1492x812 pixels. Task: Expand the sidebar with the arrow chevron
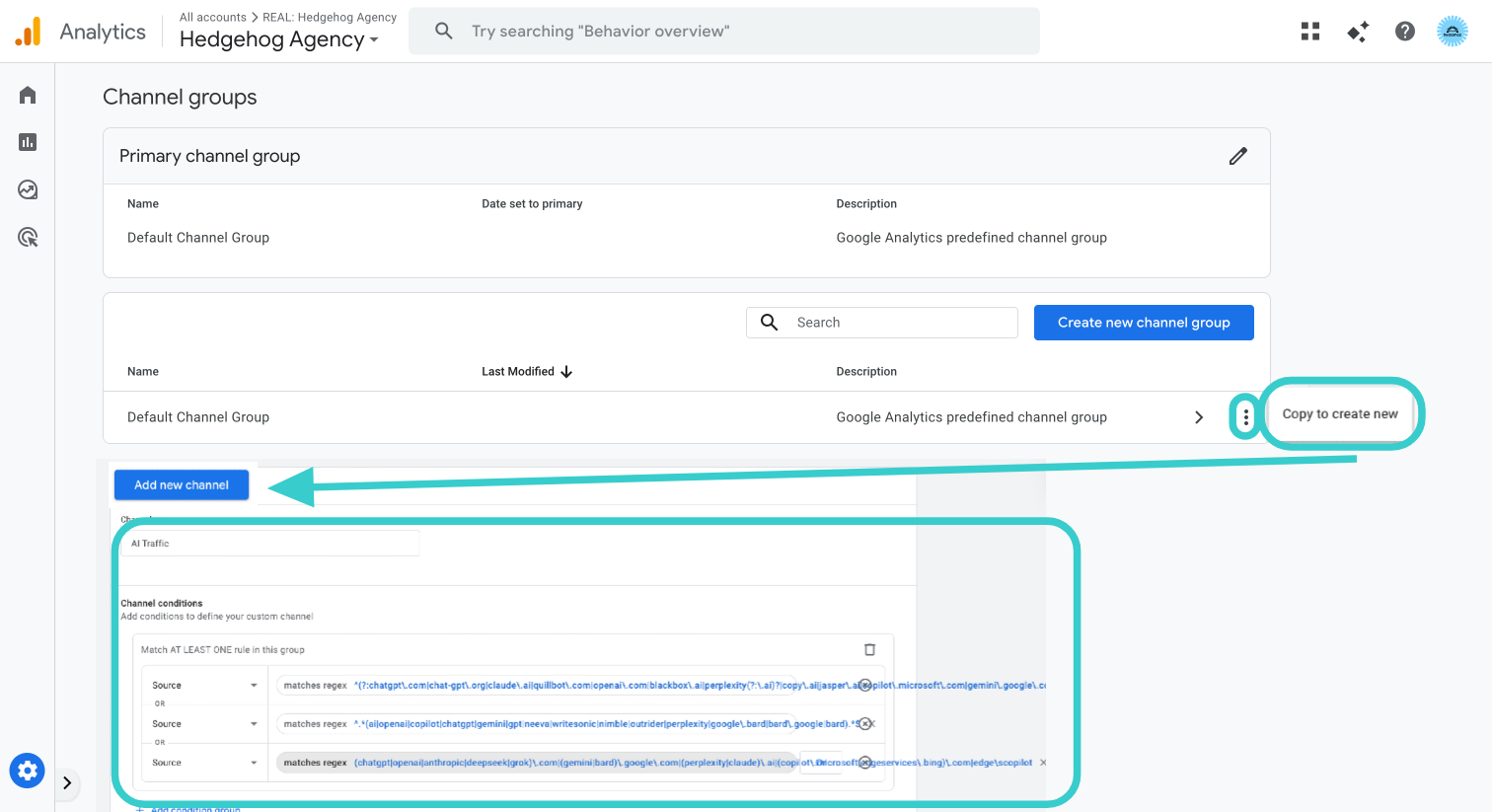pyautogui.click(x=67, y=783)
